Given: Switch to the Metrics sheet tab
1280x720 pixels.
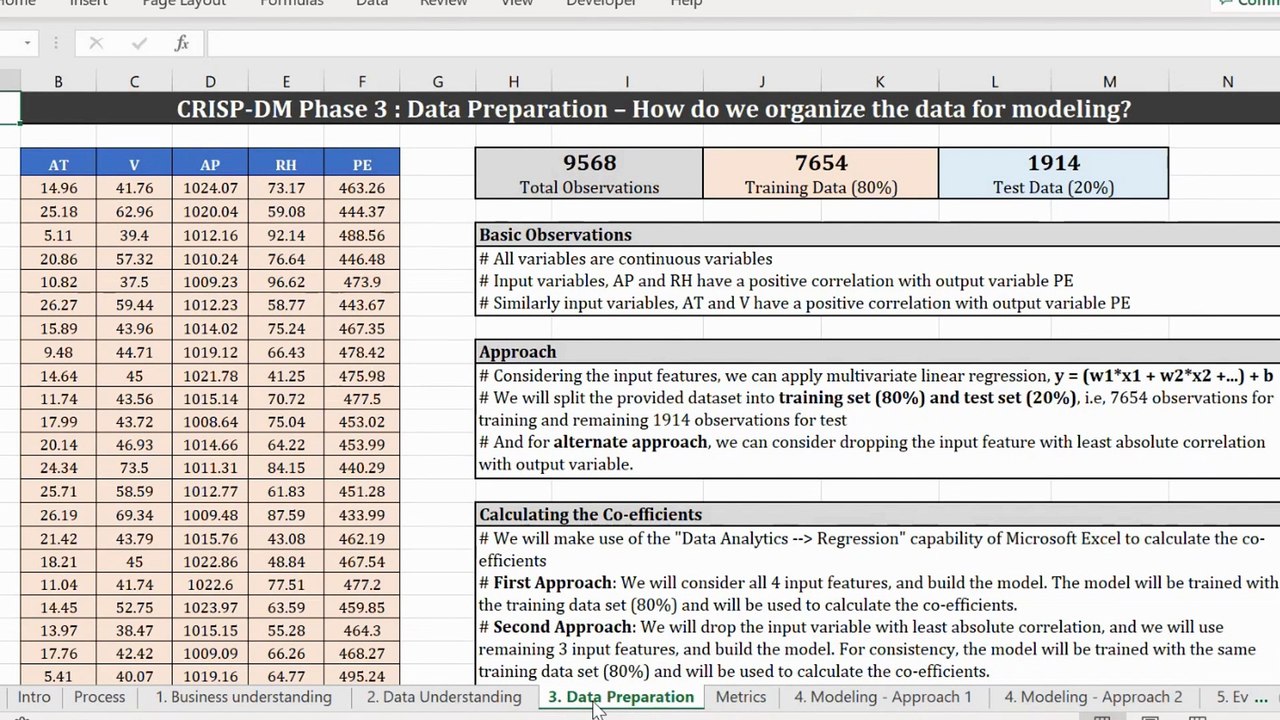Looking at the screenshot, I should tap(741, 697).
